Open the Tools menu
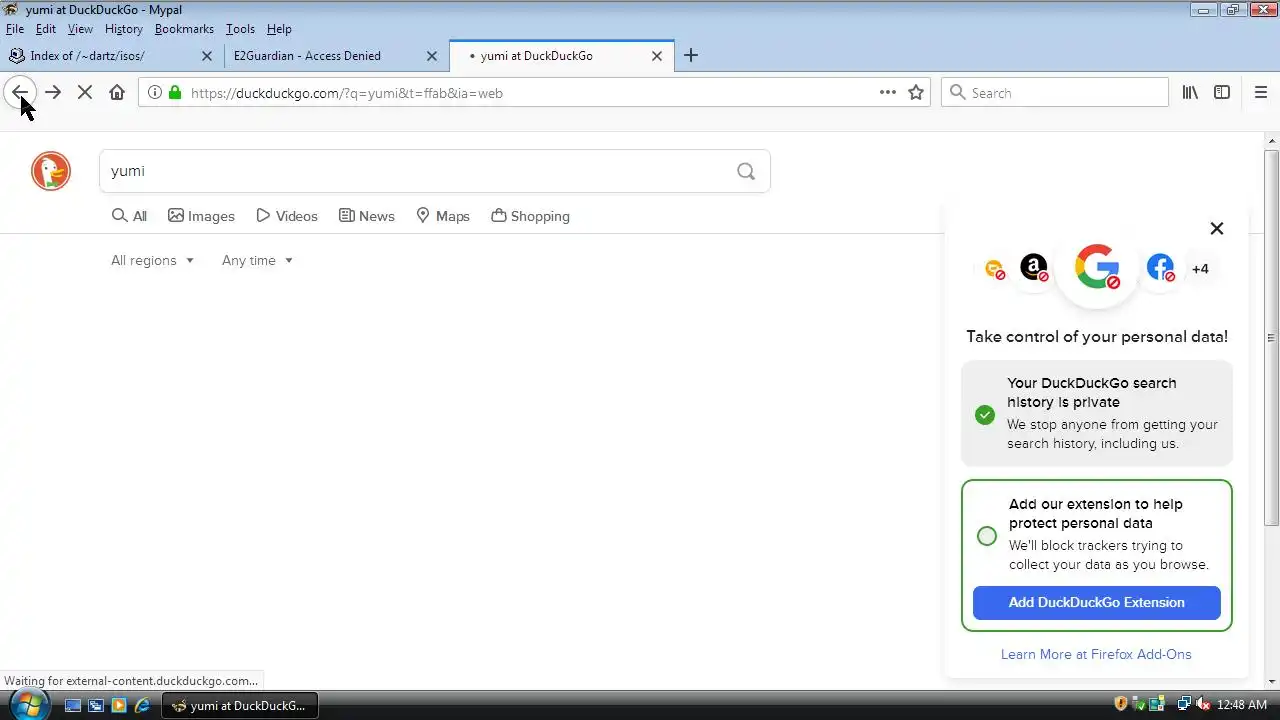 (x=240, y=29)
